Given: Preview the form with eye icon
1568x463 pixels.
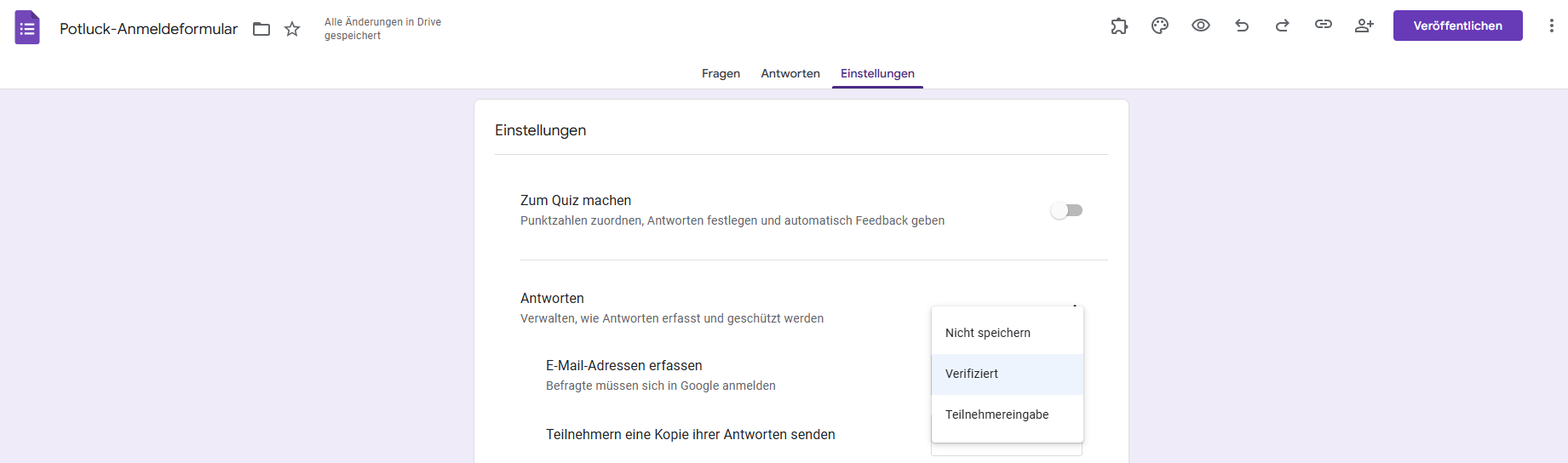Looking at the screenshot, I should point(1201,26).
